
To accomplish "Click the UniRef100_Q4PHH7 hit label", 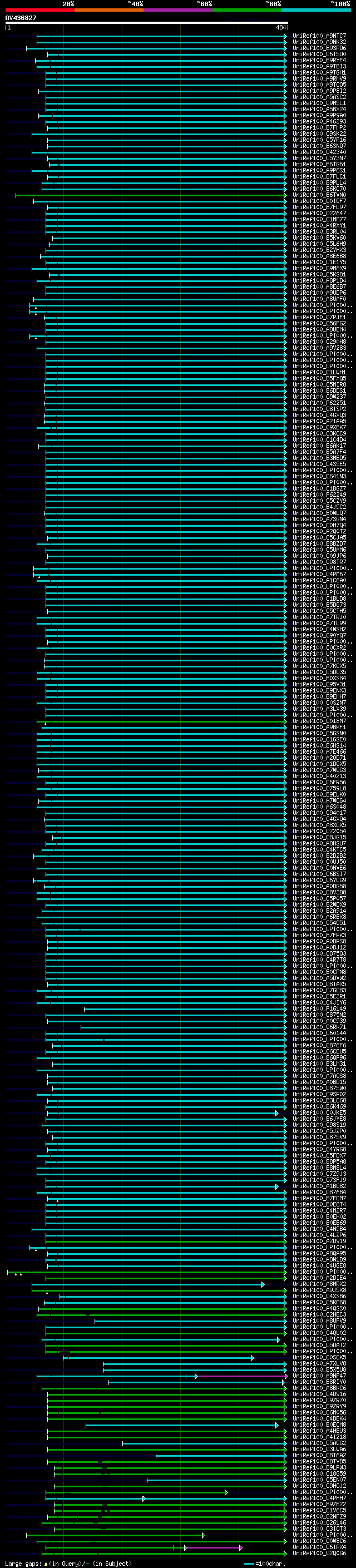I will (x=319, y=1498).
